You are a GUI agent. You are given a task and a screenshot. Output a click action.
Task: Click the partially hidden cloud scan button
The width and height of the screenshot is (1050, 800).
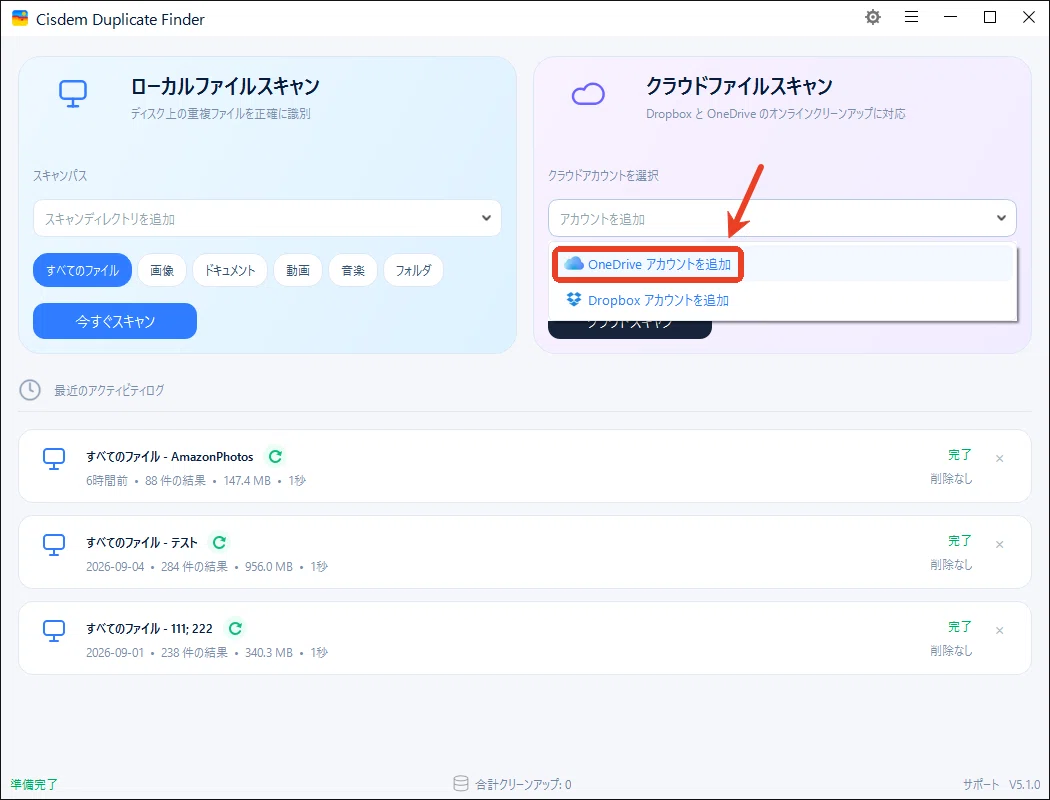coord(629,329)
